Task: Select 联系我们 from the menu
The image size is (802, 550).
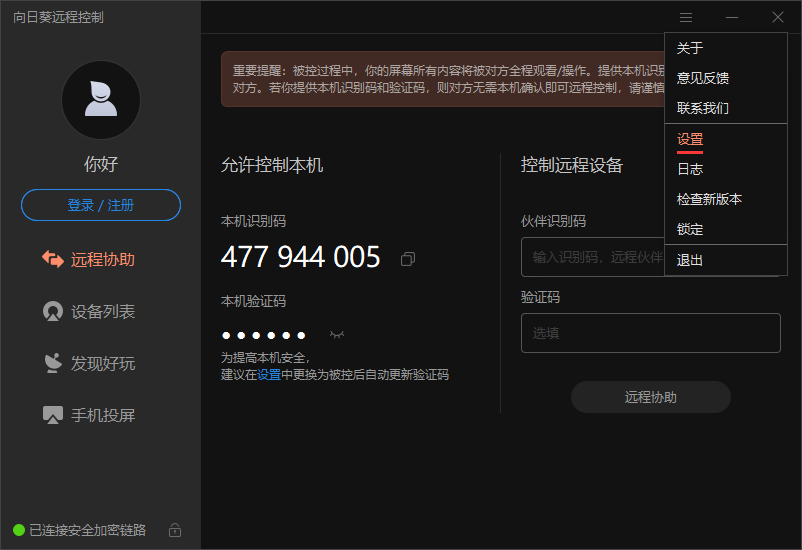Action: tap(726, 108)
